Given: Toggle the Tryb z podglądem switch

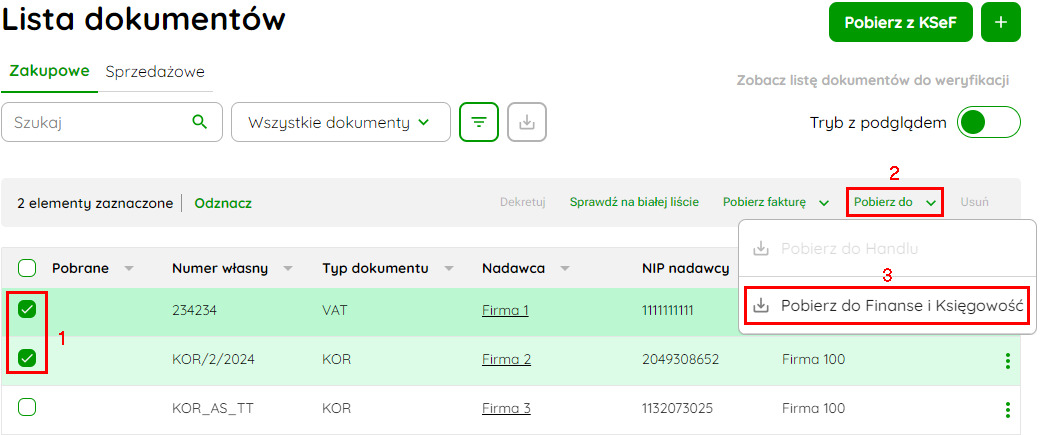Looking at the screenshot, I should click(x=988, y=123).
